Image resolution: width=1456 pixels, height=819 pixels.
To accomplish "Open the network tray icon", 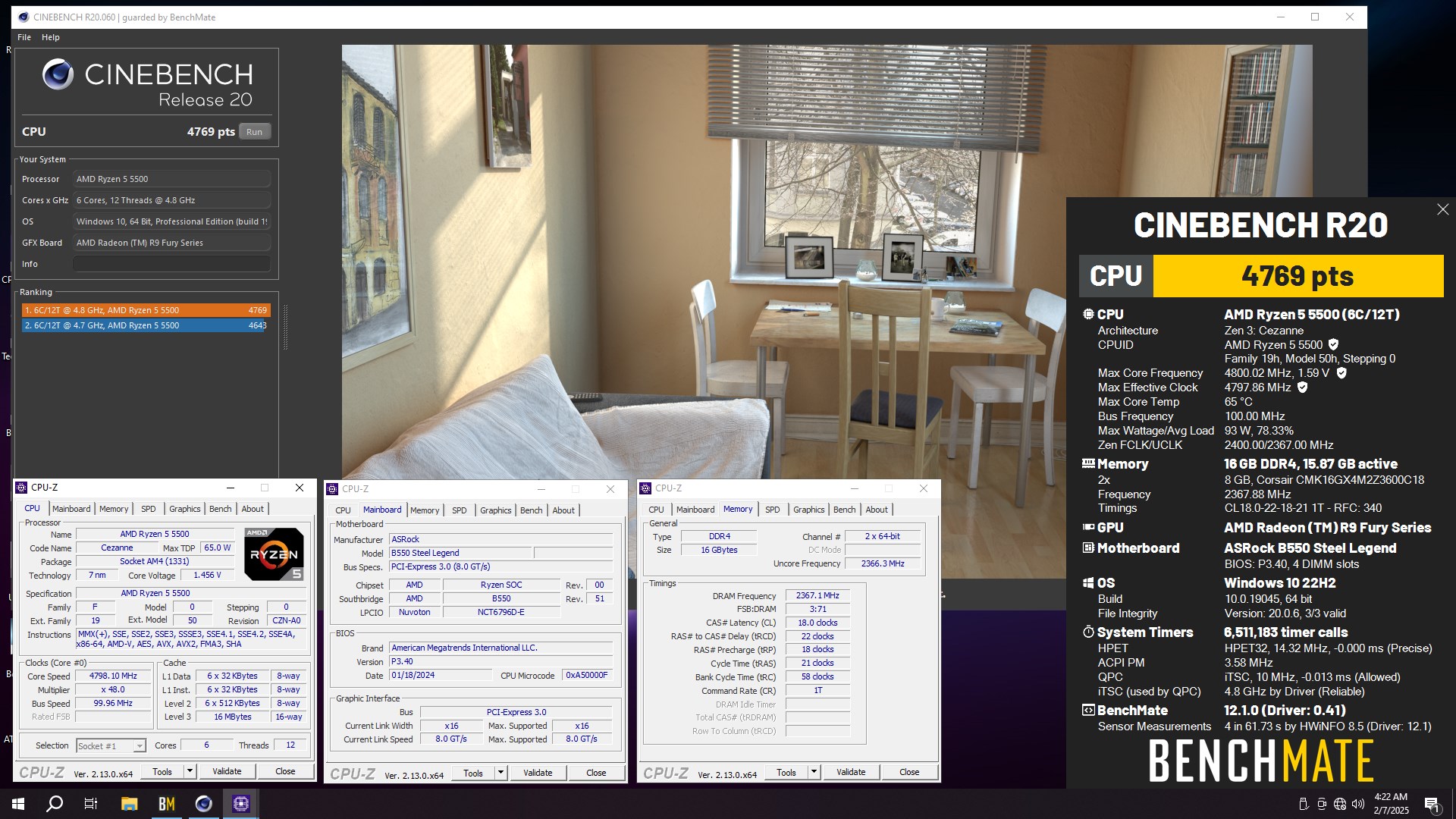I will (x=1340, y=804).
